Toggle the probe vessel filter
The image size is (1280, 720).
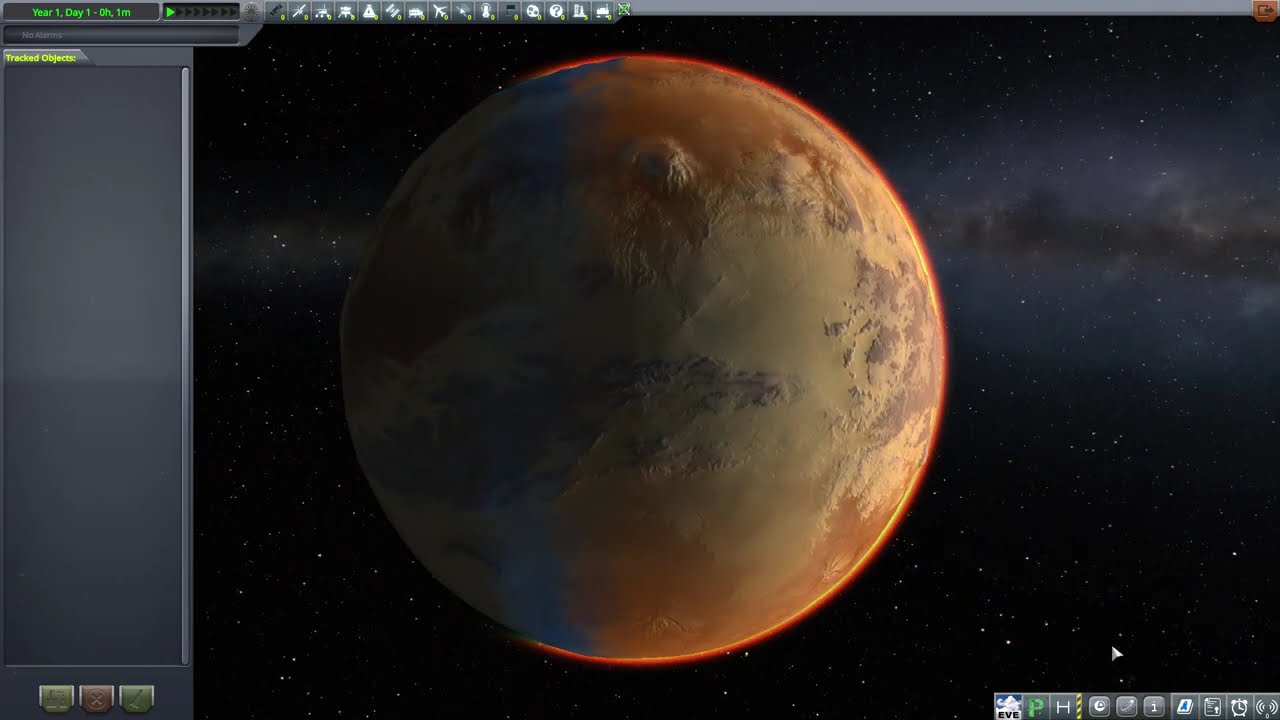299,11
